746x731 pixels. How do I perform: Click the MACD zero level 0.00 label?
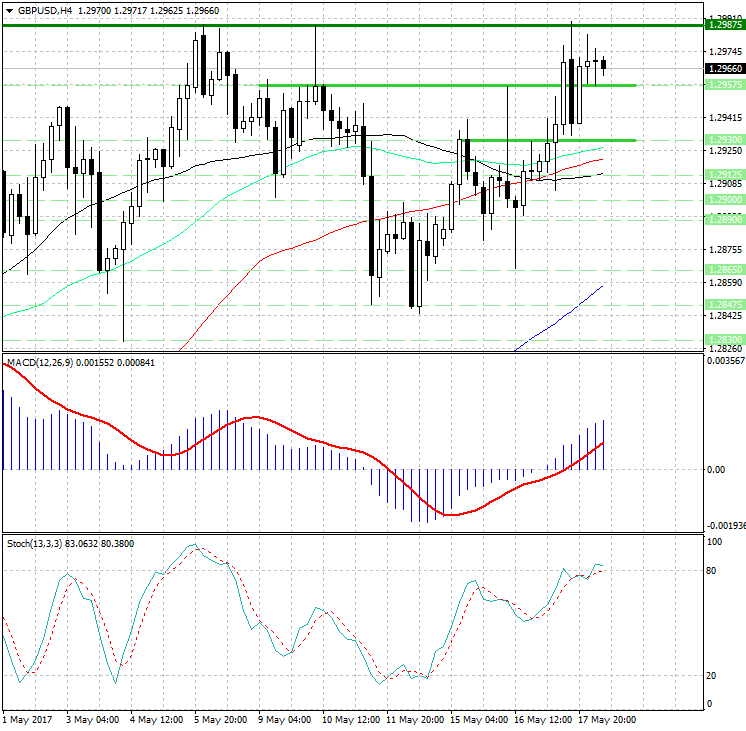(716, 469)
